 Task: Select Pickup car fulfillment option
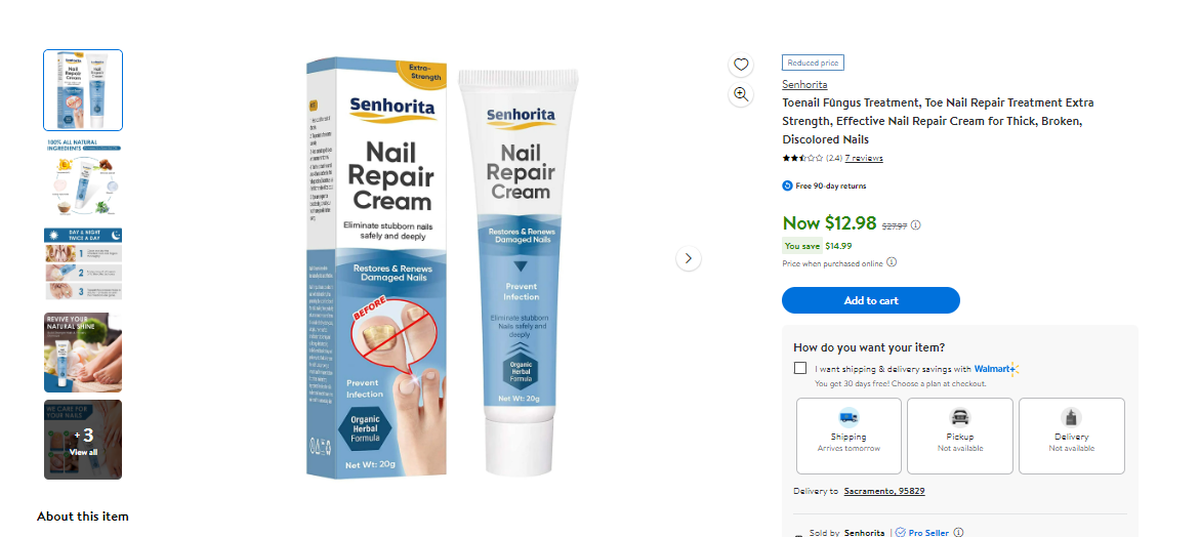(x=960, y=436)
